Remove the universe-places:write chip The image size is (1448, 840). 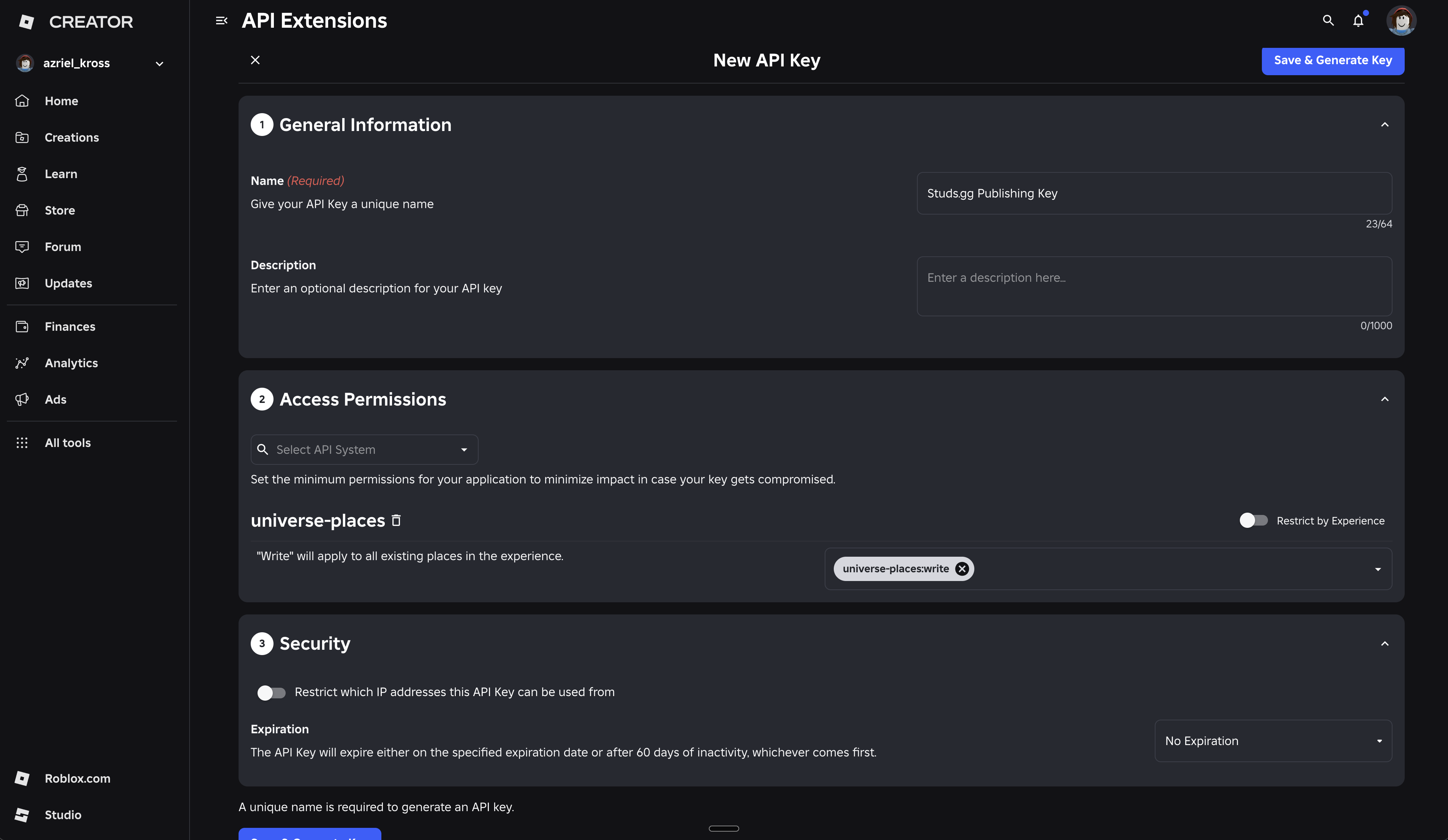[x=962, y=569]
